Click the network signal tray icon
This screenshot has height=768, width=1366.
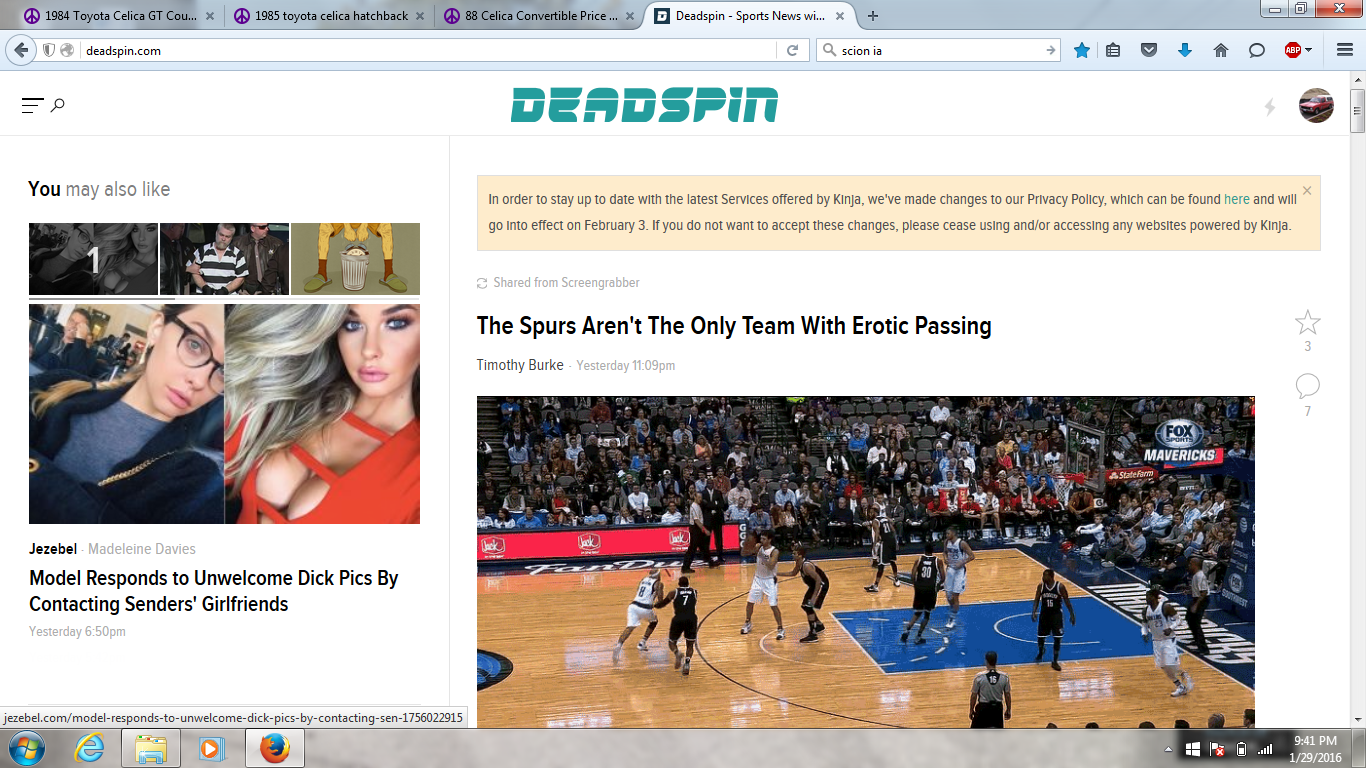(x=1265, y=749)
